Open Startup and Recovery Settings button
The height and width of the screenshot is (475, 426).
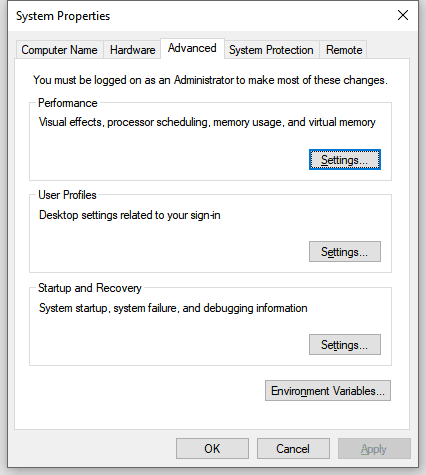[x=345, y=345]
